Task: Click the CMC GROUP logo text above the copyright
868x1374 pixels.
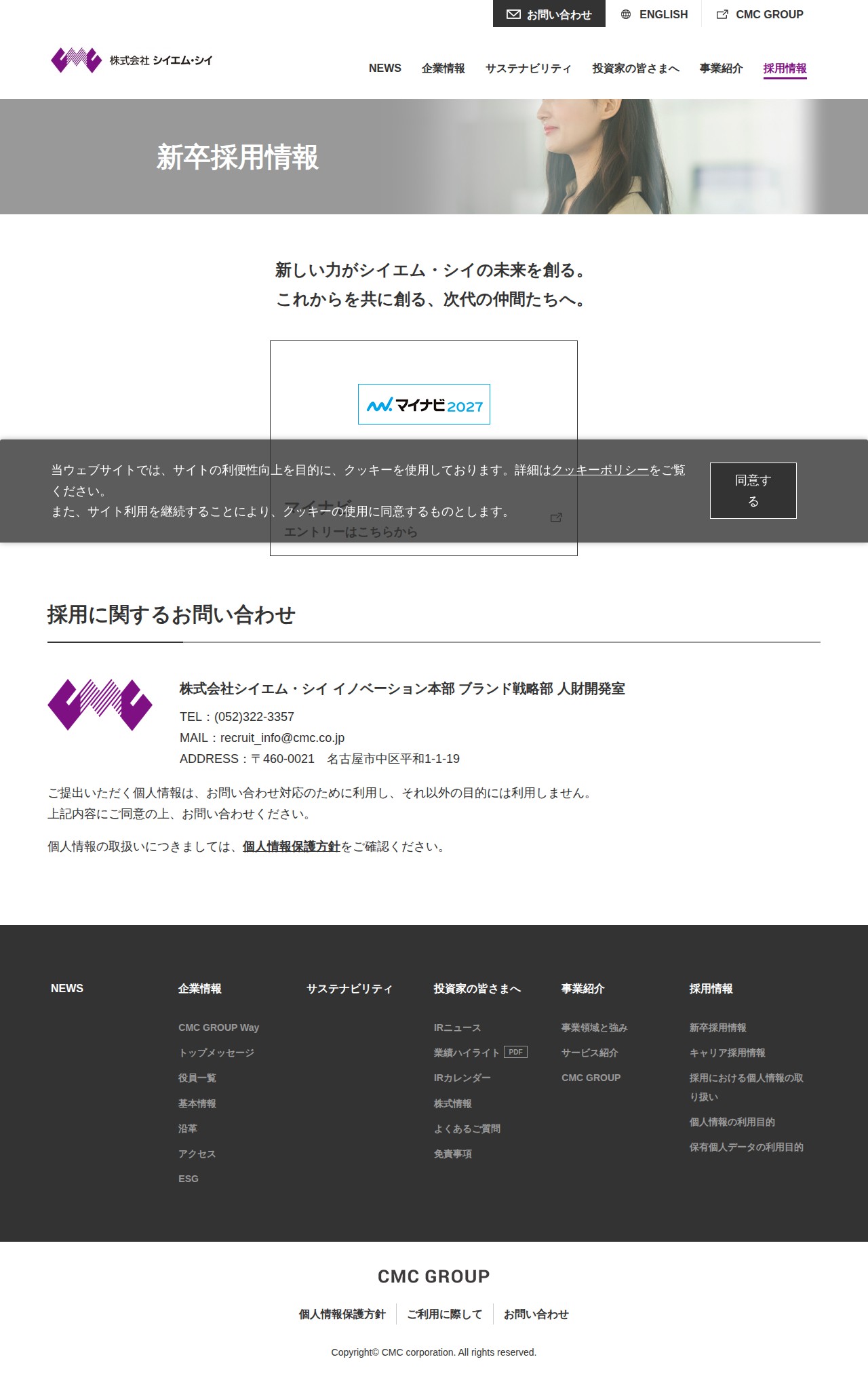Action: (434, 1276)
